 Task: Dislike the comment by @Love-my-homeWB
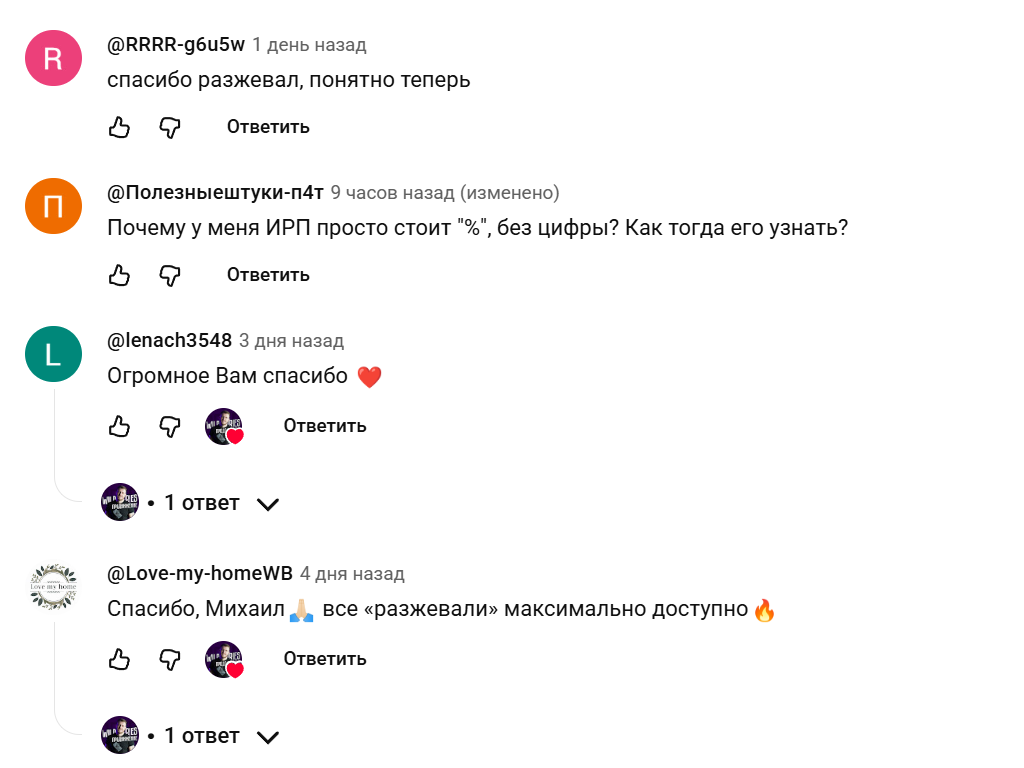[x=171, y=659]
